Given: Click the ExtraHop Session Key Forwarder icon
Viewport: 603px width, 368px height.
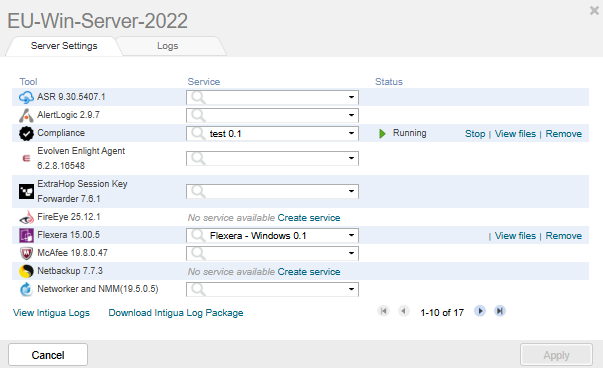Looking at the screenshot, I should 26,191.
